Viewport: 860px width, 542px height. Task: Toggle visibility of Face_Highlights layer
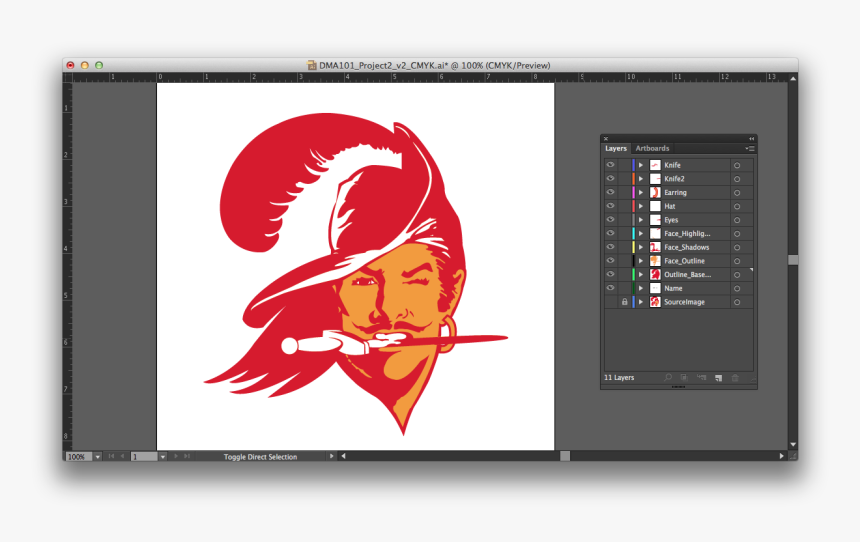[x=610, y=233]
